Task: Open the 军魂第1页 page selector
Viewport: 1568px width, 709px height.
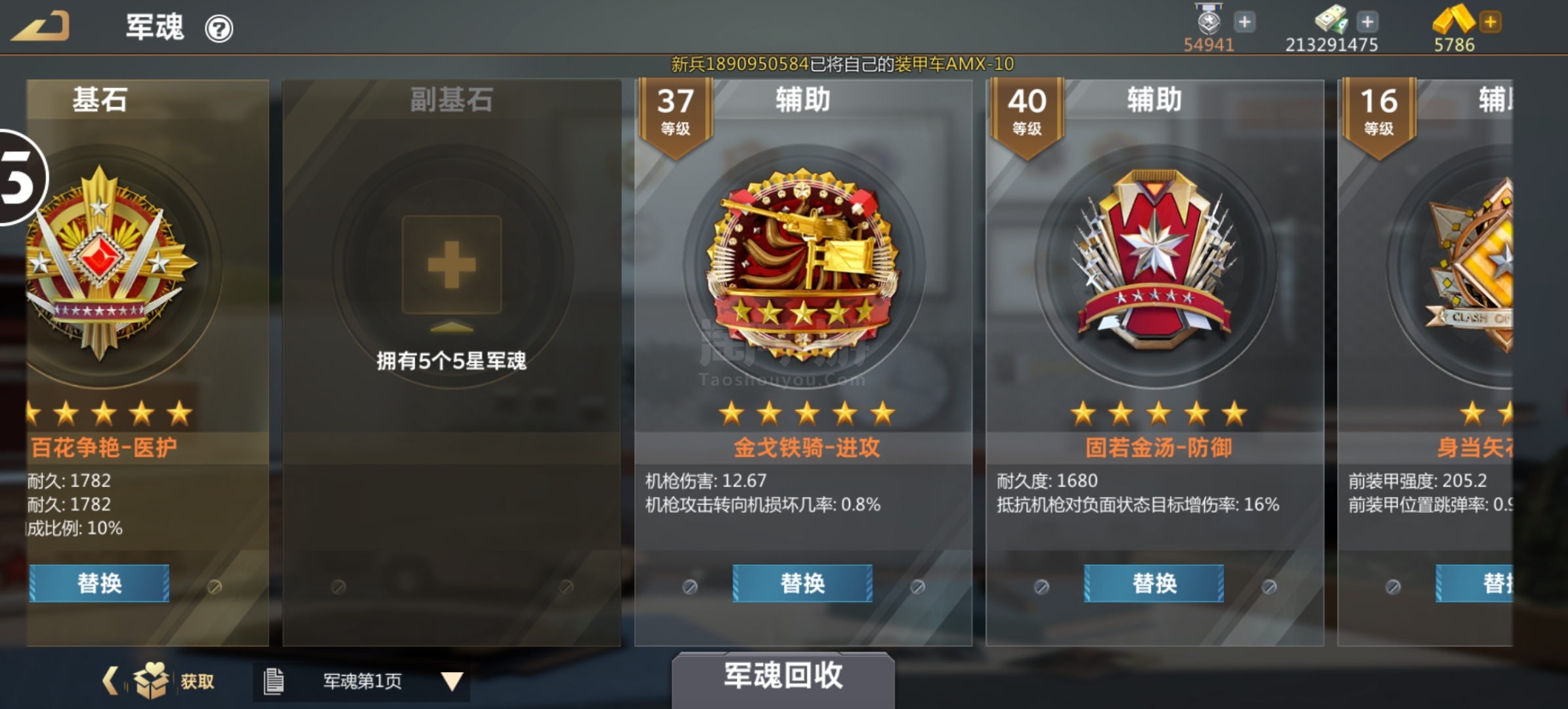Action: [x=362, y=681]
